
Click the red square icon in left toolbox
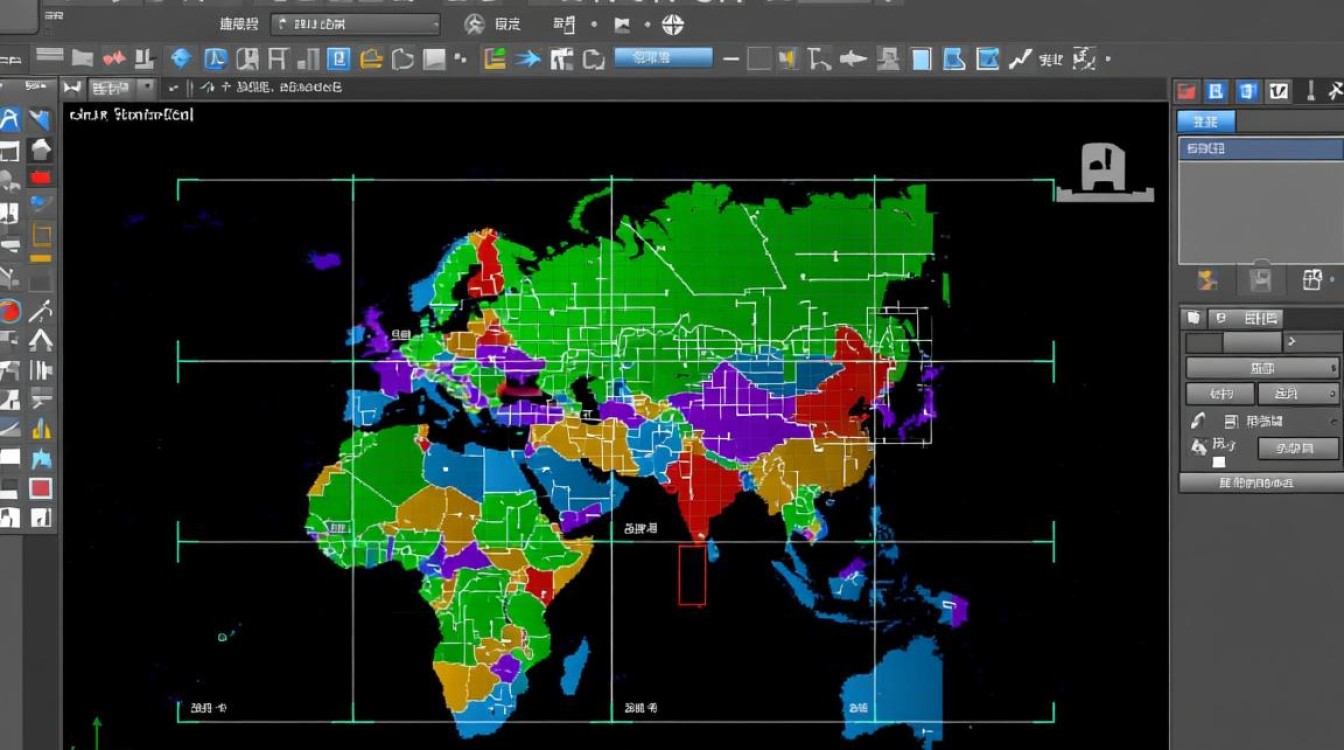tap(40, 488)
